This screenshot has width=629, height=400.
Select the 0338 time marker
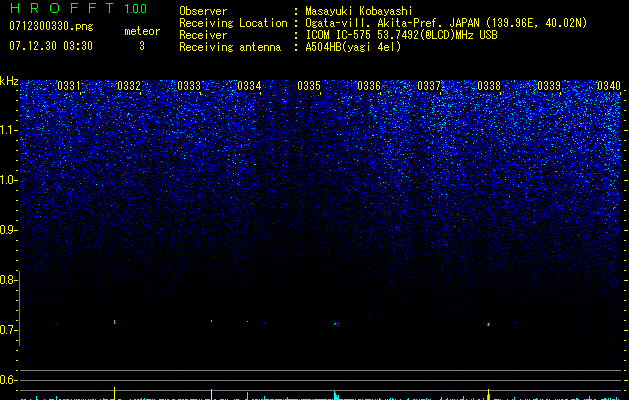489,86
